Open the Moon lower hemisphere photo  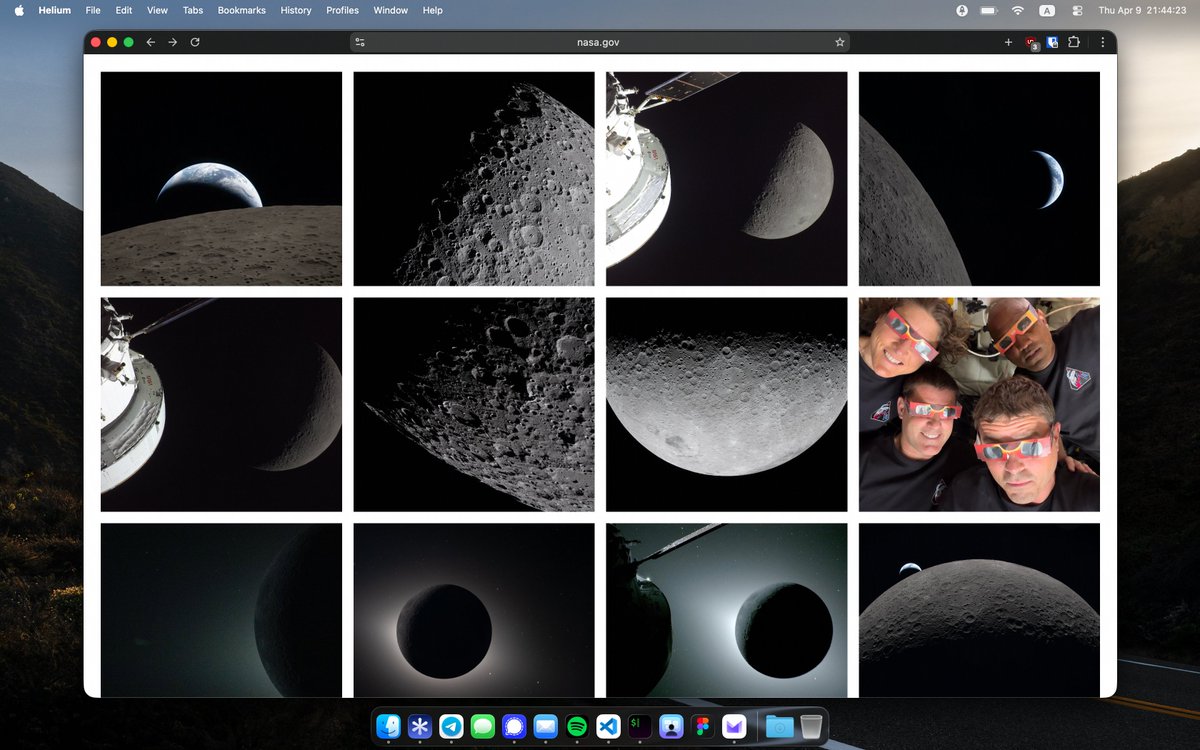727,405
